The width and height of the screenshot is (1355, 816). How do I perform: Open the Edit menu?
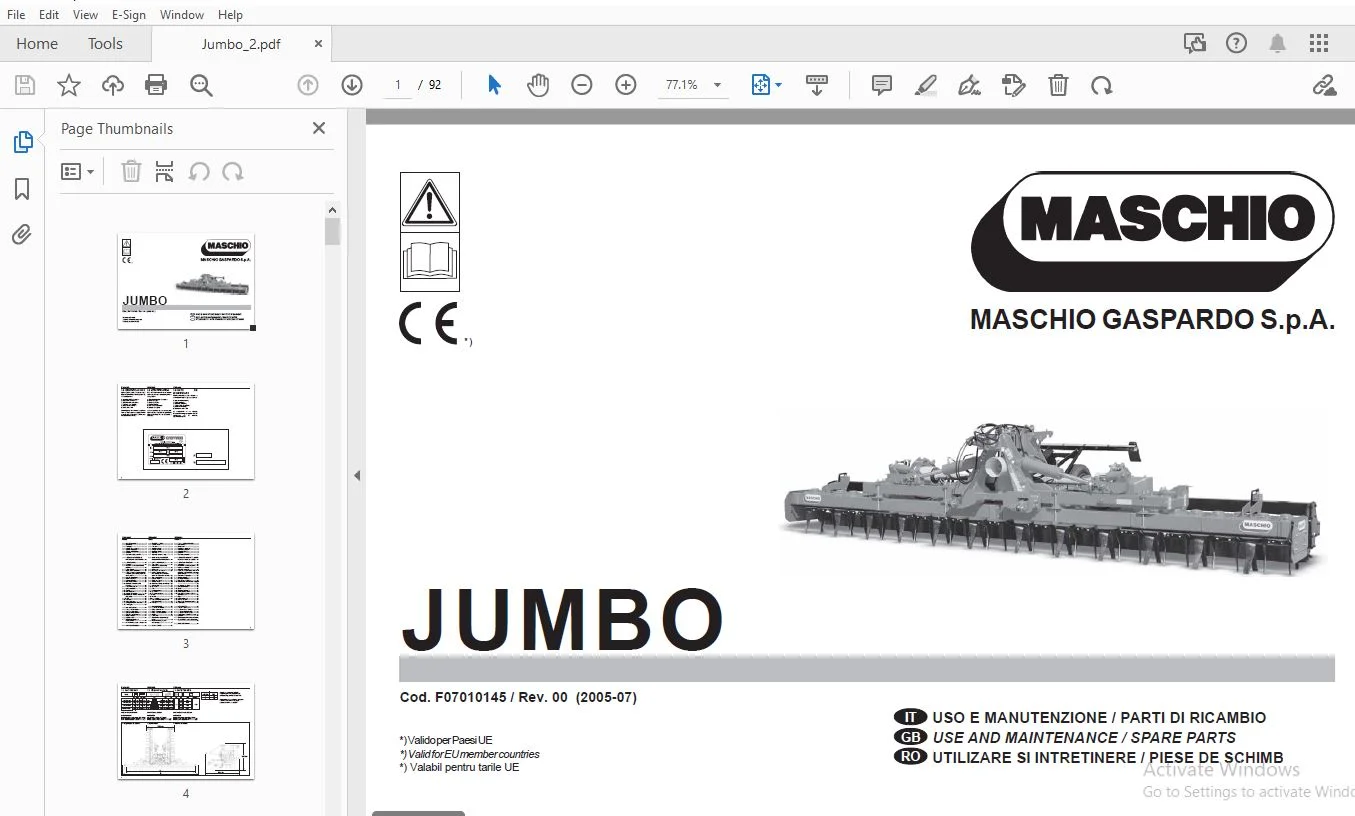click(x=49, y=15)
